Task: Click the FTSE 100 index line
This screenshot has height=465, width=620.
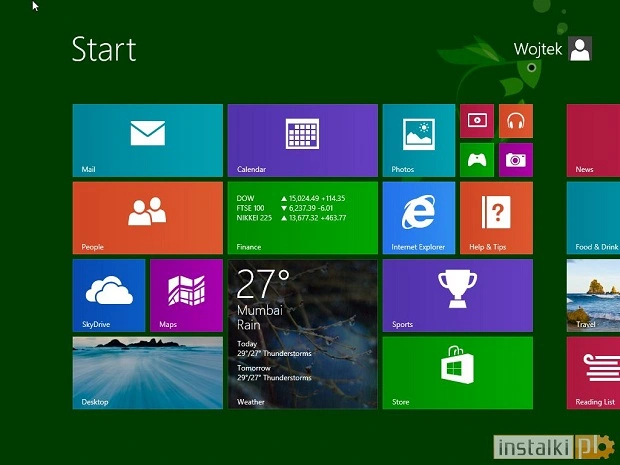Action: tap(285, 208)
